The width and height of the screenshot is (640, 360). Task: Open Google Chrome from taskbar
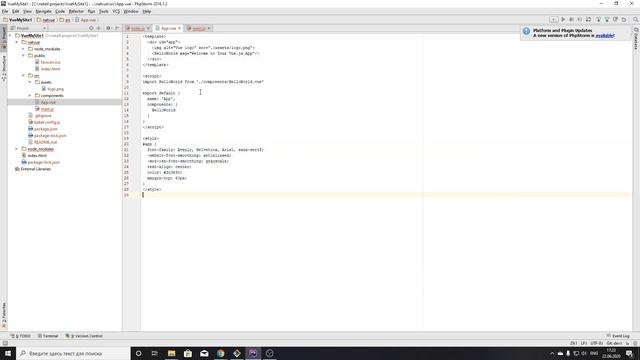pos(220,353)
